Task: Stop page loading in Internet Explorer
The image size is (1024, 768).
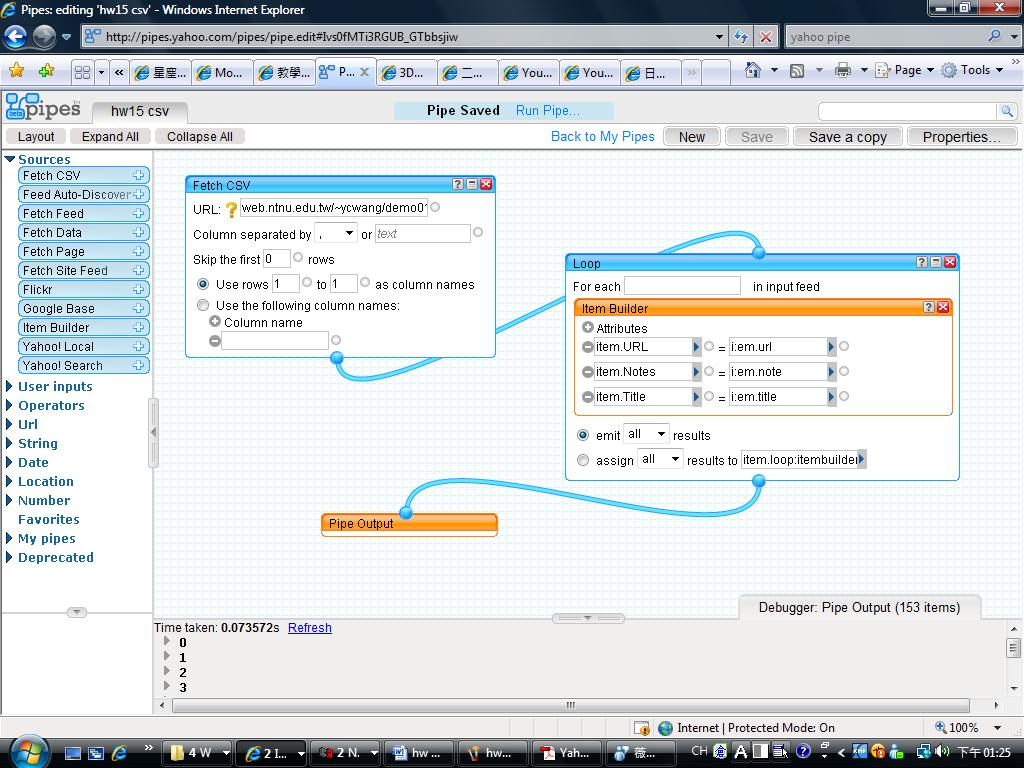Action: pyautogui.click(x=765, y=37)
